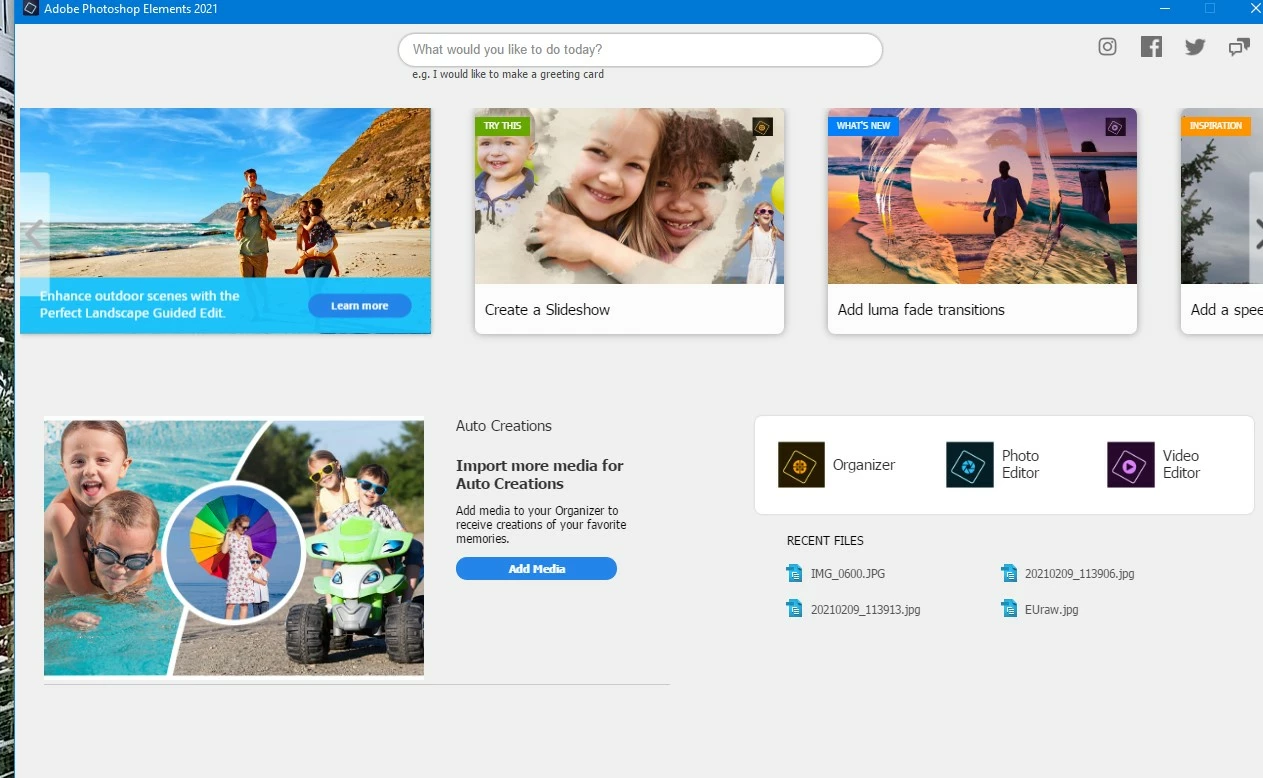Click the Photo Editor label text
The height and width of the screenshot is (778, 1263).
tap(1021, 464)
